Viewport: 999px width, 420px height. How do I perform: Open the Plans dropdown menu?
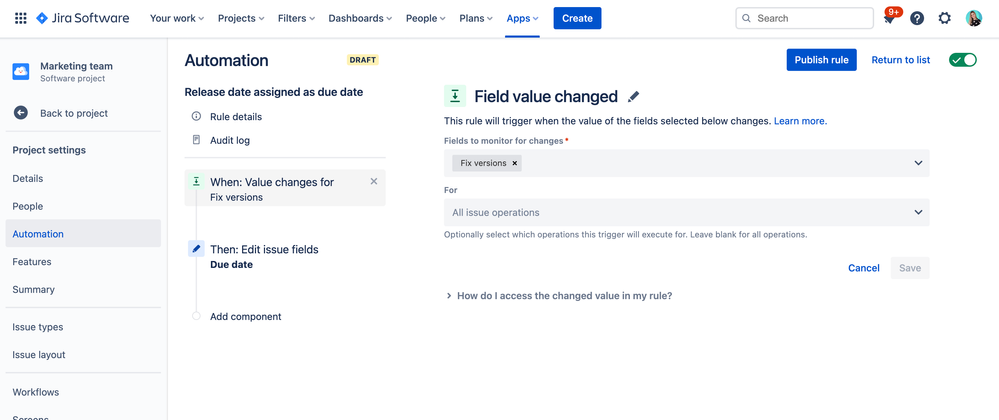click(476, 18)
